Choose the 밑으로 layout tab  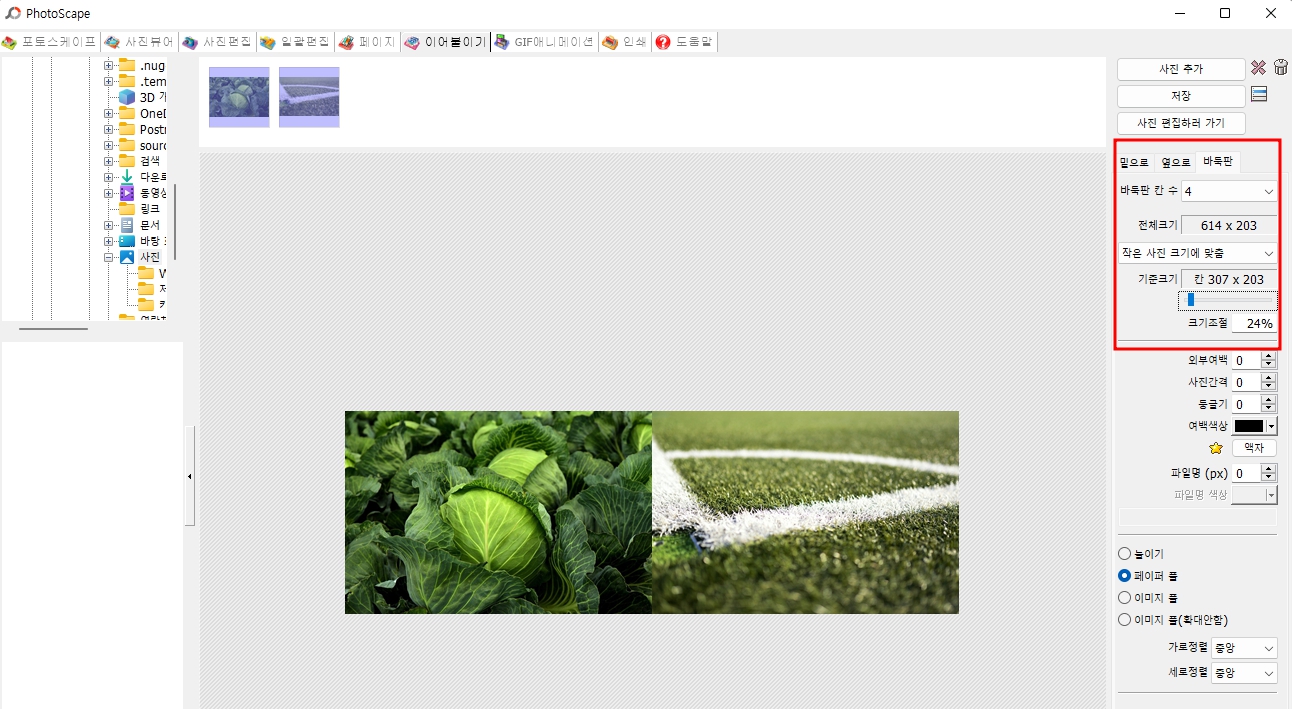click(x=1135, y=162)
